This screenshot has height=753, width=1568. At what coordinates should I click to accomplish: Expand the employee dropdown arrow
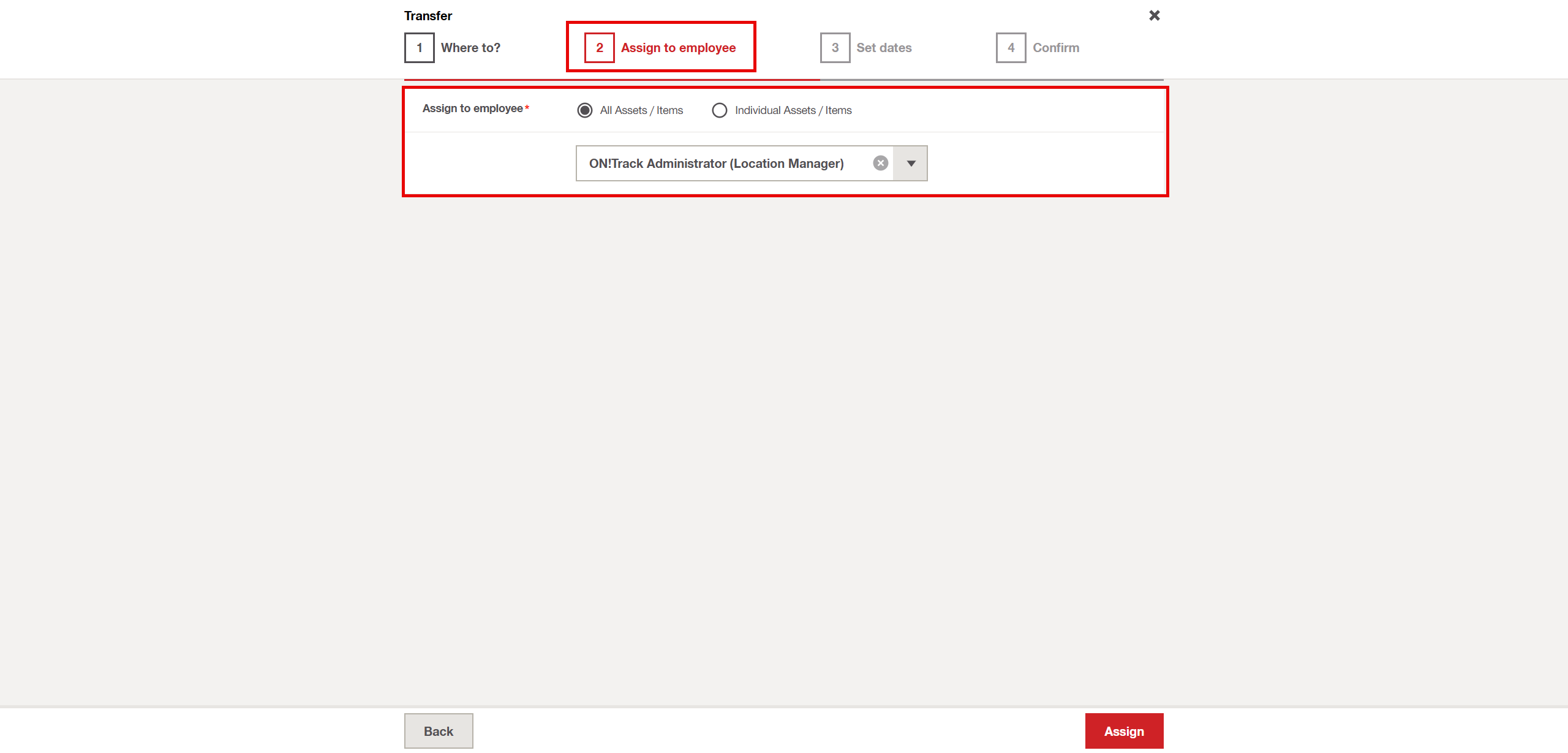click(911, 164)
